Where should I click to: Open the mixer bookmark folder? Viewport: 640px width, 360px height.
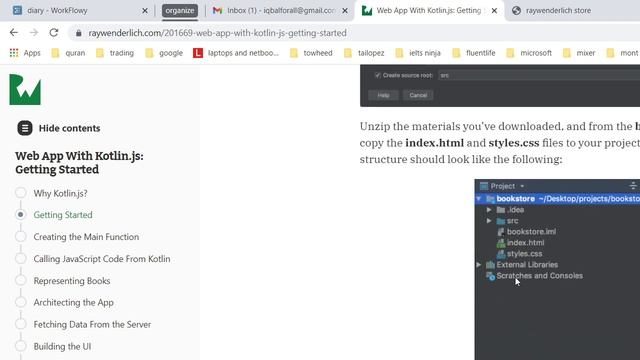pos(579,53)
